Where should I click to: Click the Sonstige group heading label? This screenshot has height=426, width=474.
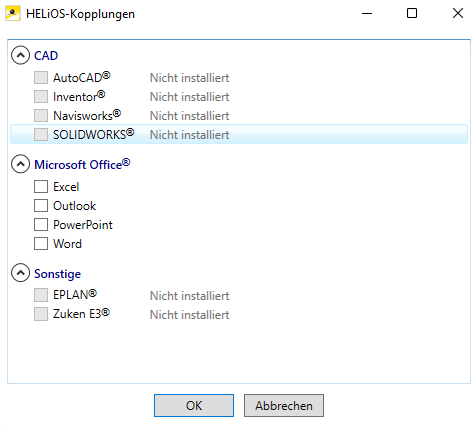pos(57,274)
